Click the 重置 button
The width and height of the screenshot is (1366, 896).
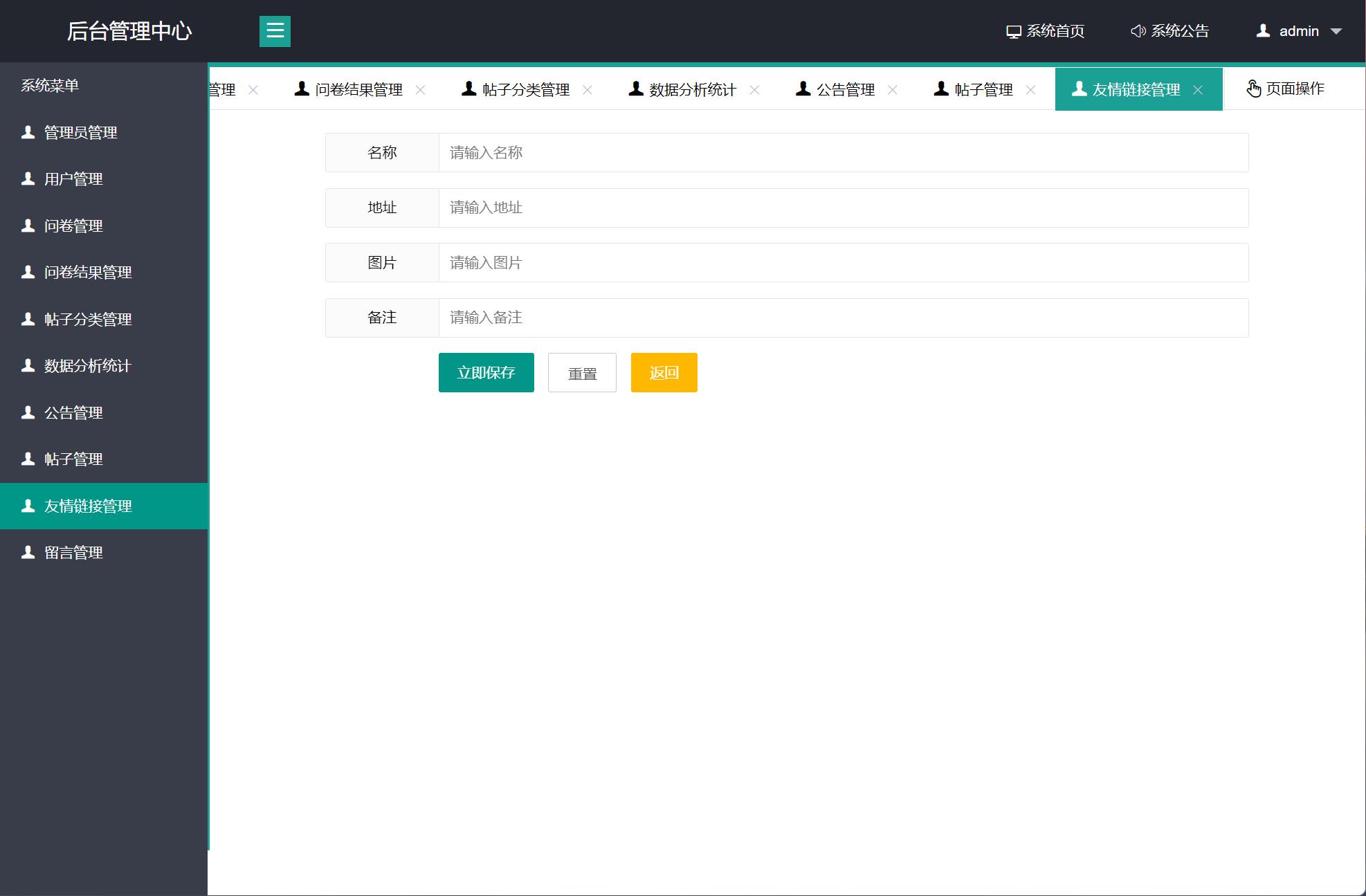[x=582, y=373]
